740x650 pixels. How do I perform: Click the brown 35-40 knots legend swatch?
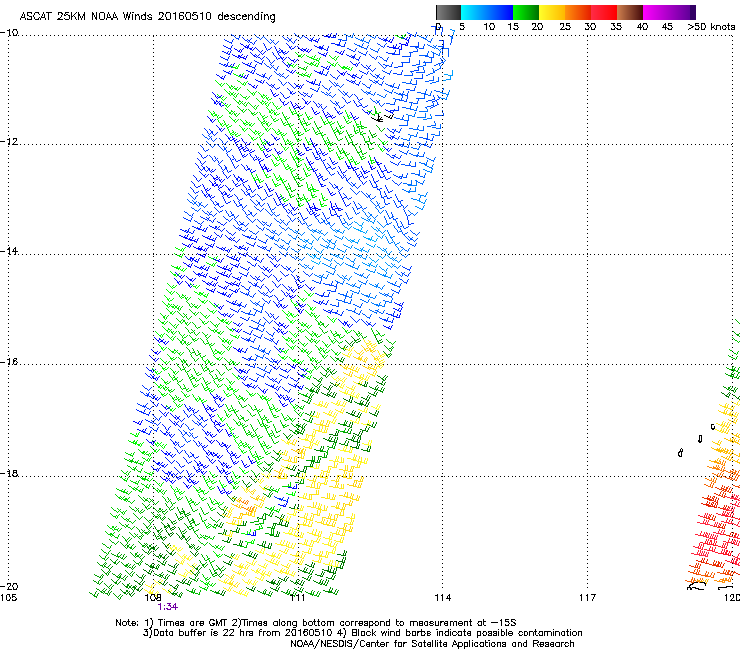click(x=630, y=12)
